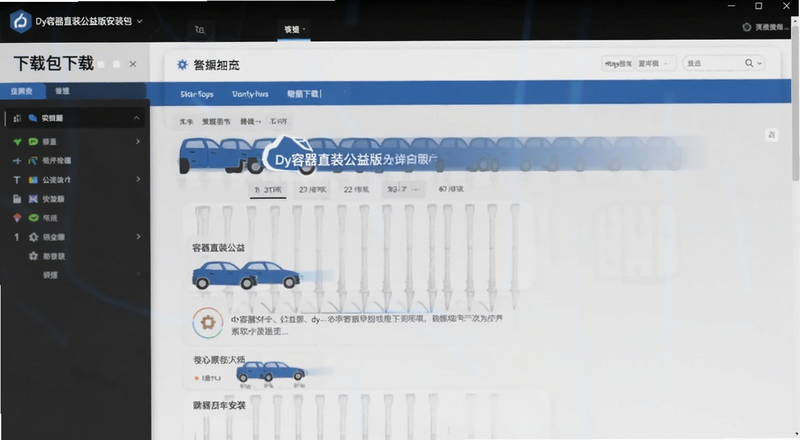Expand the sidebar row with green checkmark
Screen dimensions: 800x440
click(138, 141)
